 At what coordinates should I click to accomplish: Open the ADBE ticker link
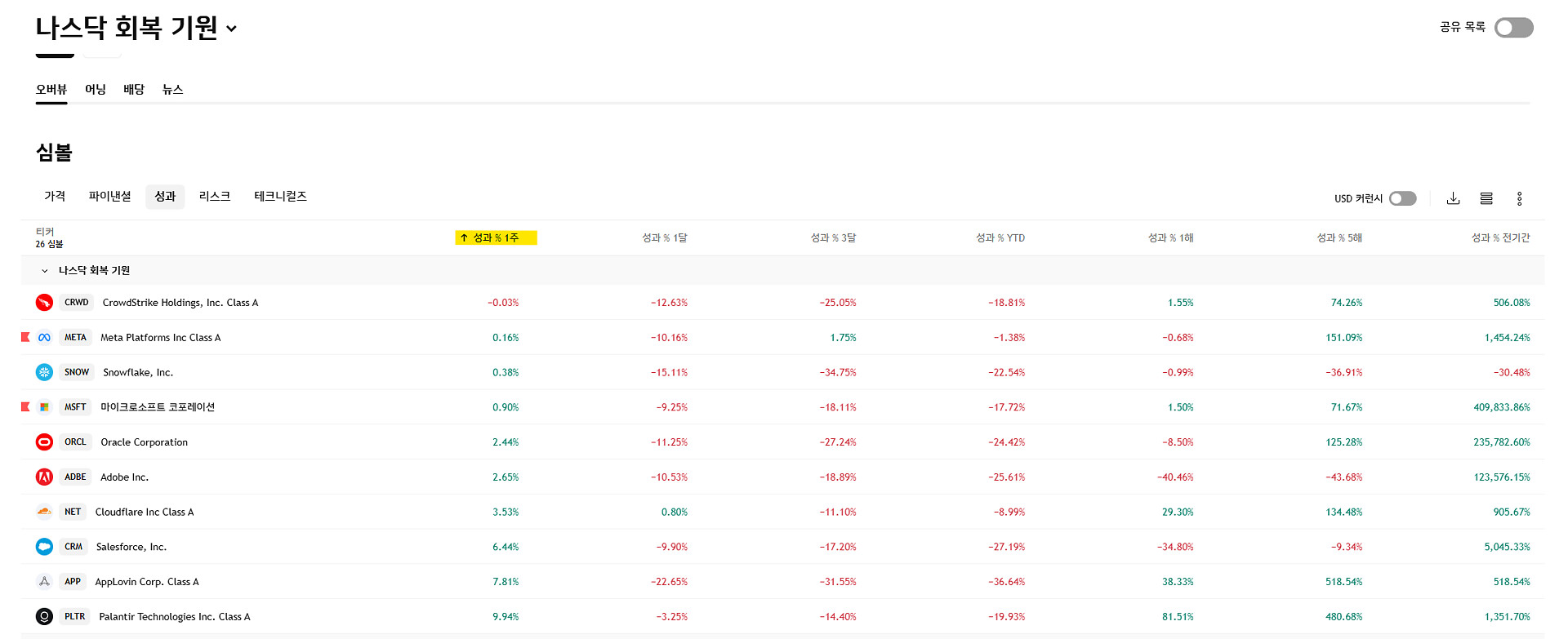click(x=75, y=477)
